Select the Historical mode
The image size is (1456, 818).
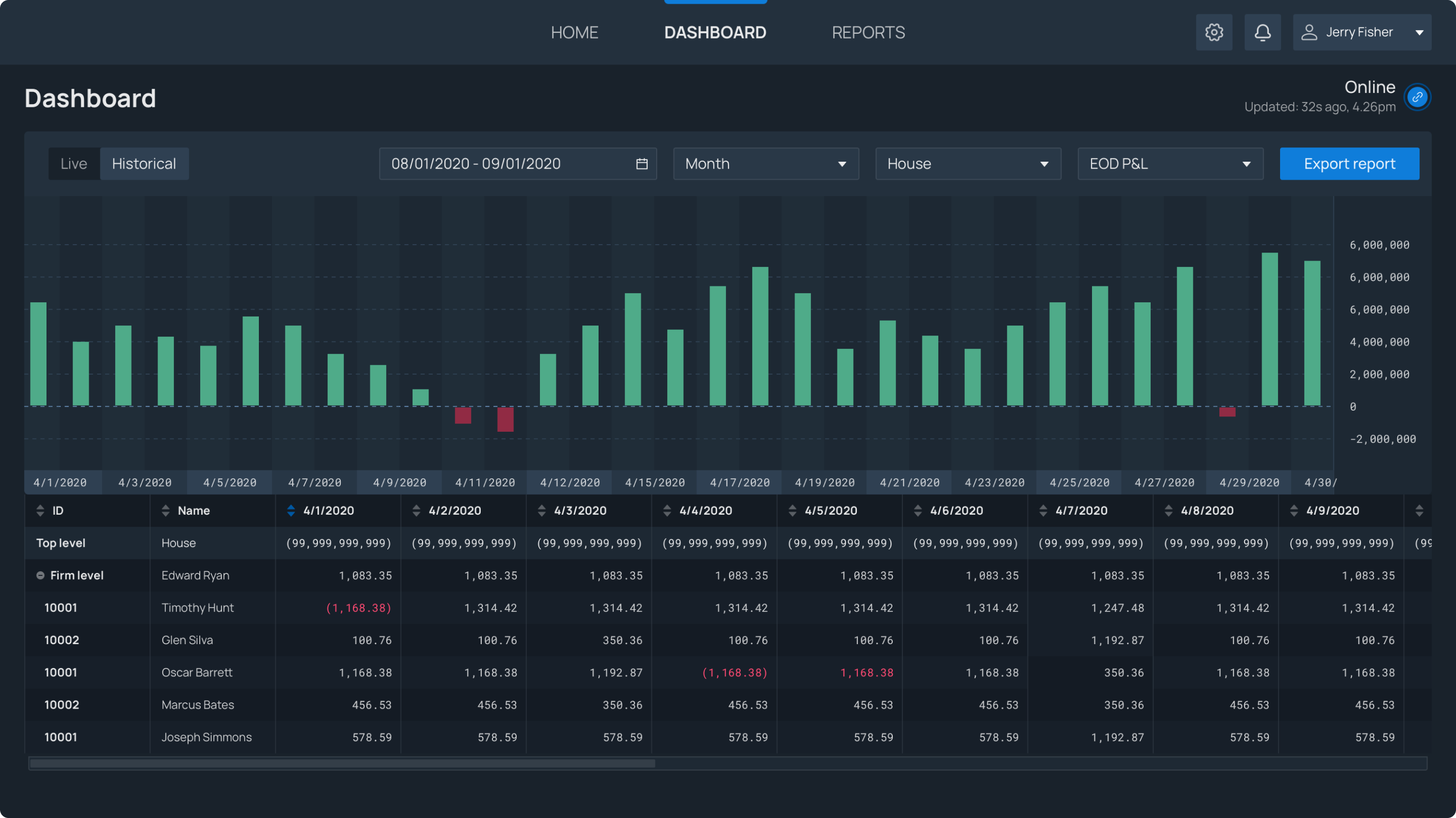144,163
